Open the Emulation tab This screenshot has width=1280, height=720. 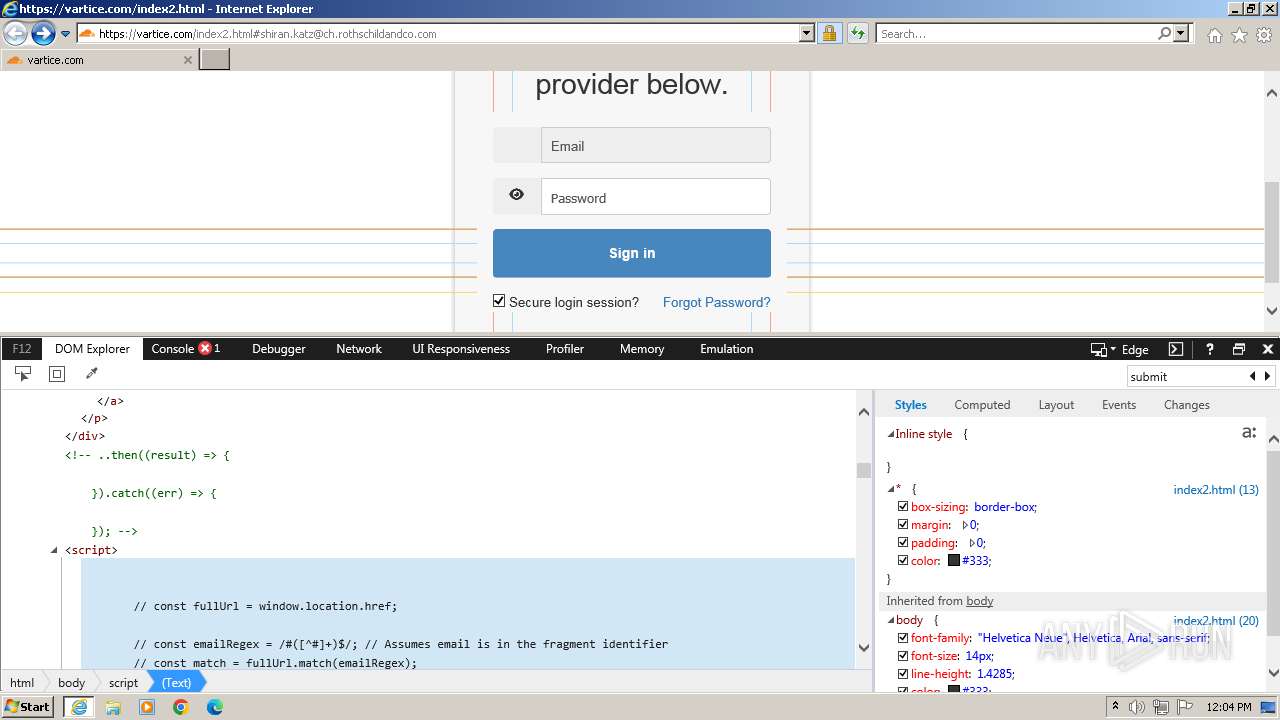tap(727, 349)
